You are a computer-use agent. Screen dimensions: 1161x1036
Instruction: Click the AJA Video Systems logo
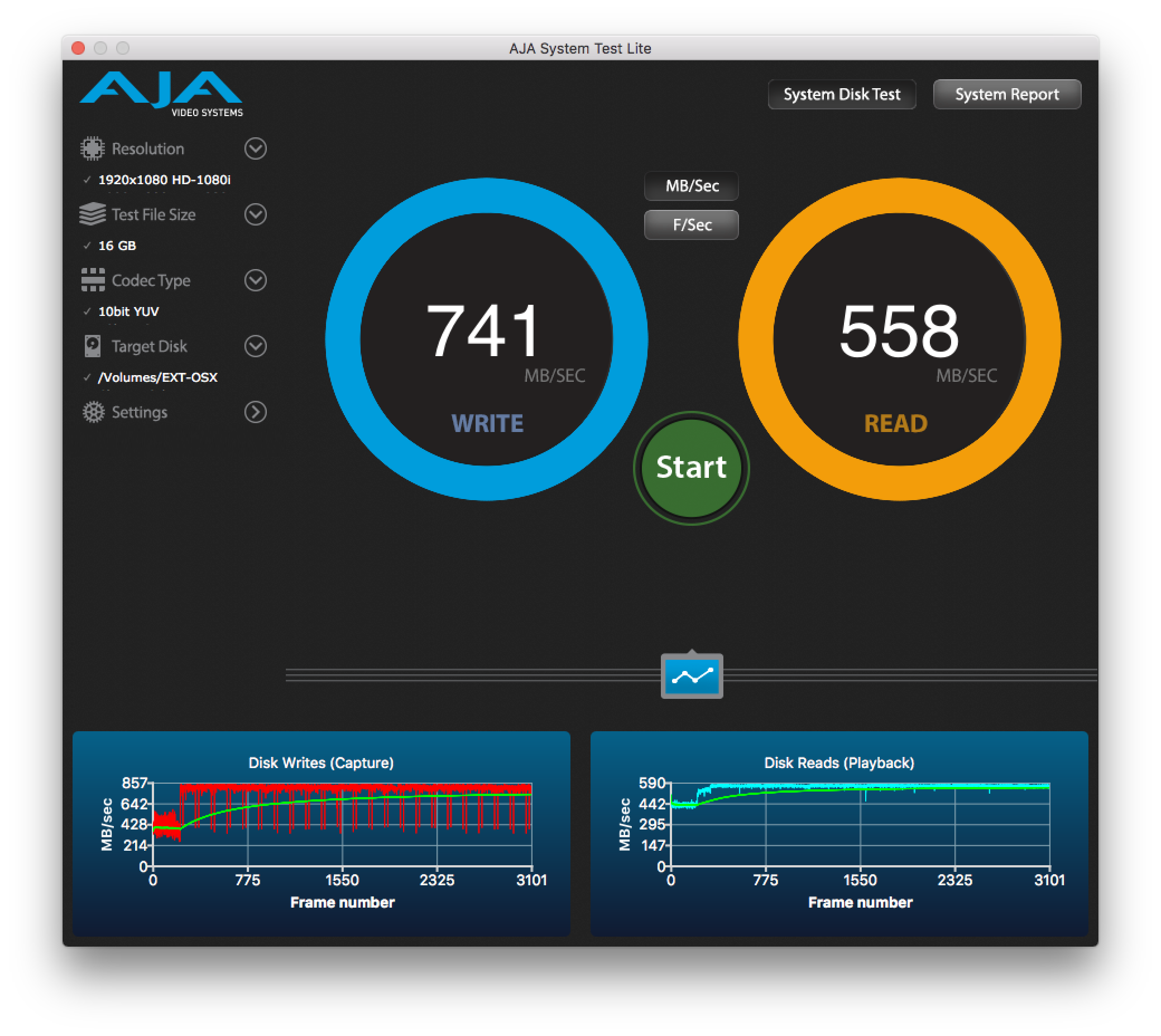tap(162, 93)
